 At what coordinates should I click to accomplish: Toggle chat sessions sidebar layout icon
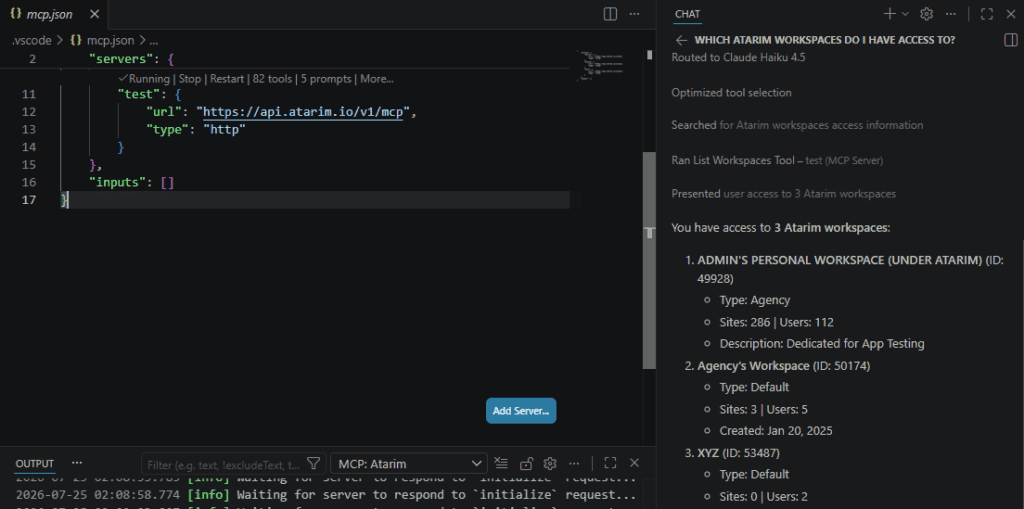[1010, 41]
